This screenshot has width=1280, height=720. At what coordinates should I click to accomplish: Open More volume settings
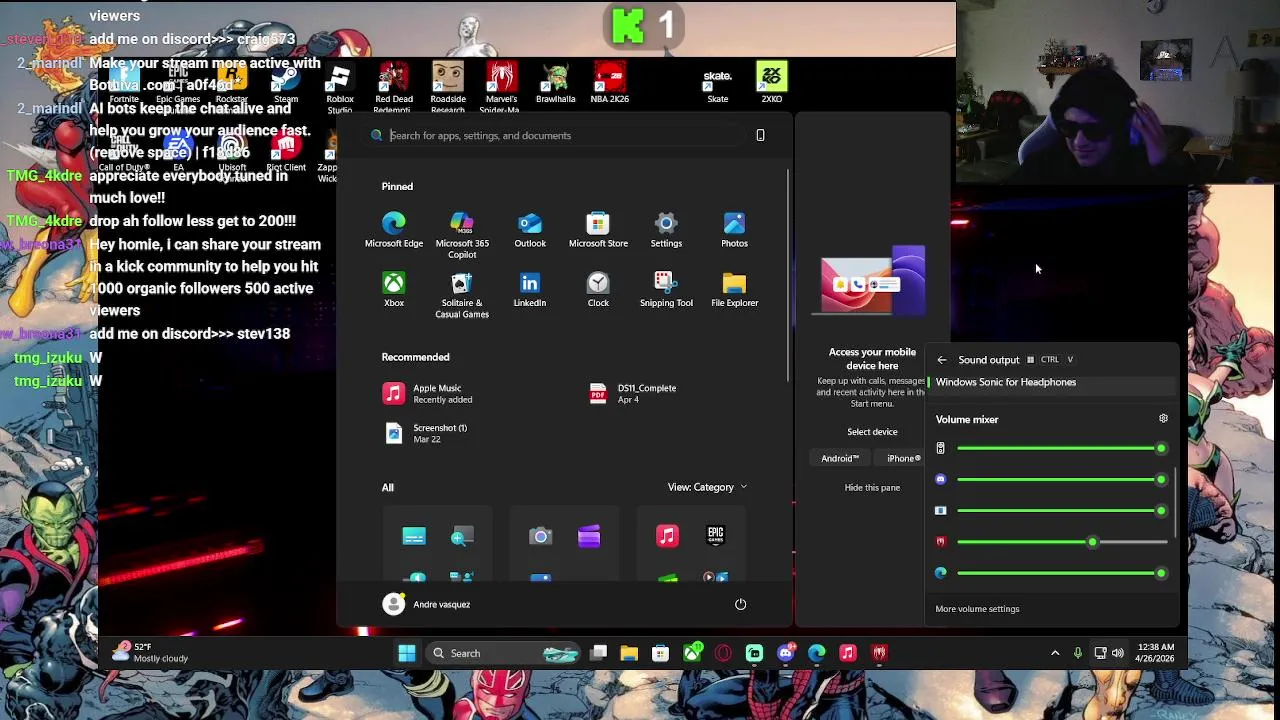click(977, 609)
